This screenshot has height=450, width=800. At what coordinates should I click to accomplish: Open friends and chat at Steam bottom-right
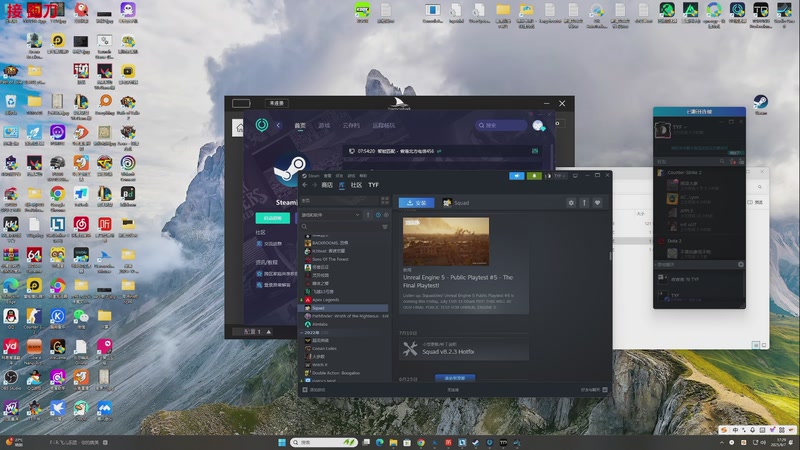pos(594,390)
